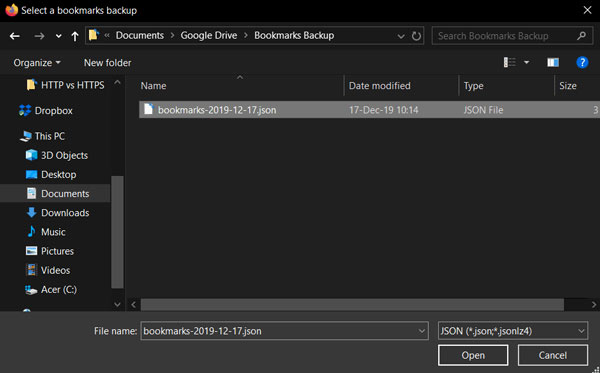Click the Downloads arrow icon

31,212
